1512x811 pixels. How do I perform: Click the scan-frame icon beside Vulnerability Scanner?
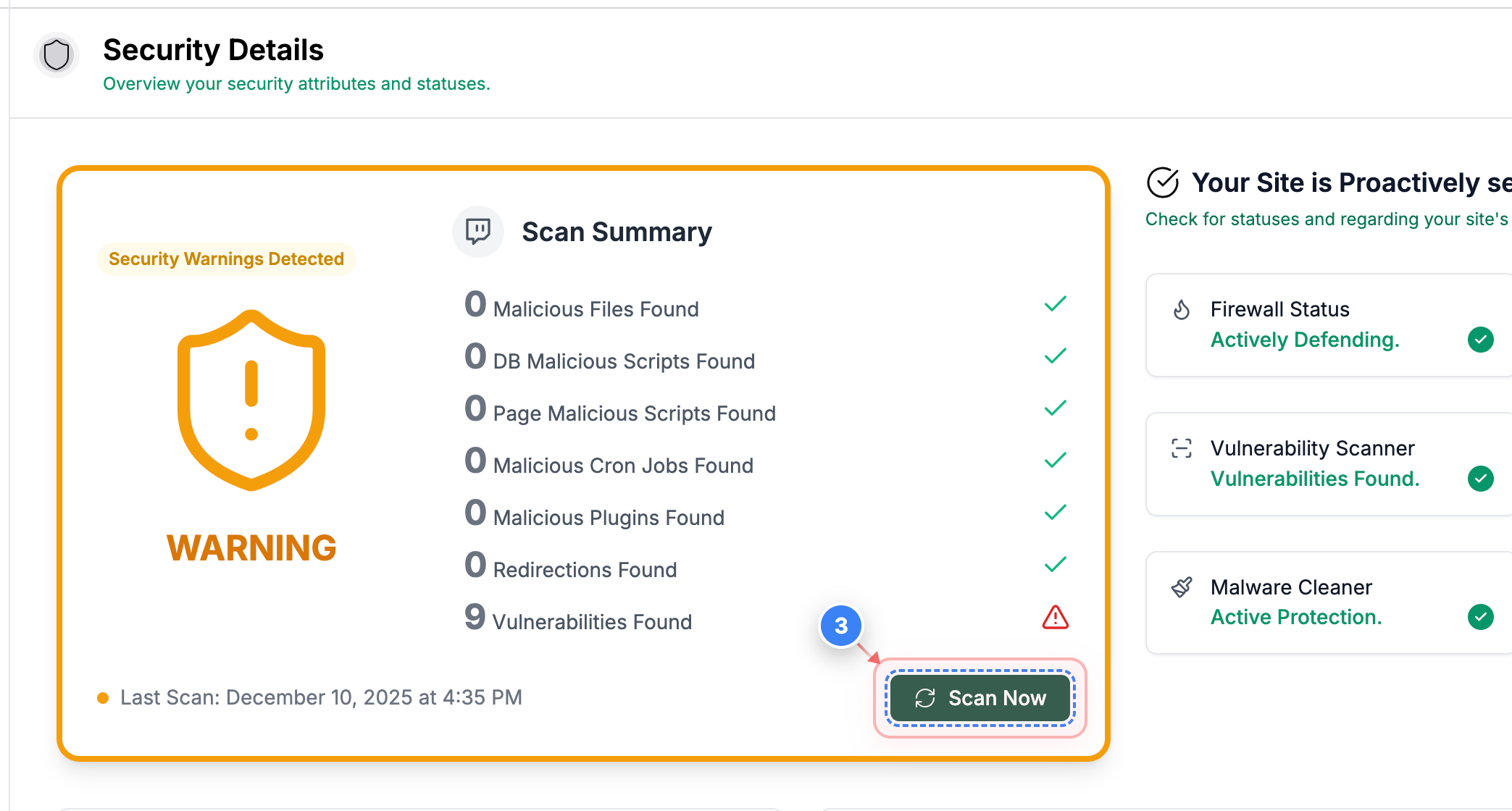(1182, 448)
